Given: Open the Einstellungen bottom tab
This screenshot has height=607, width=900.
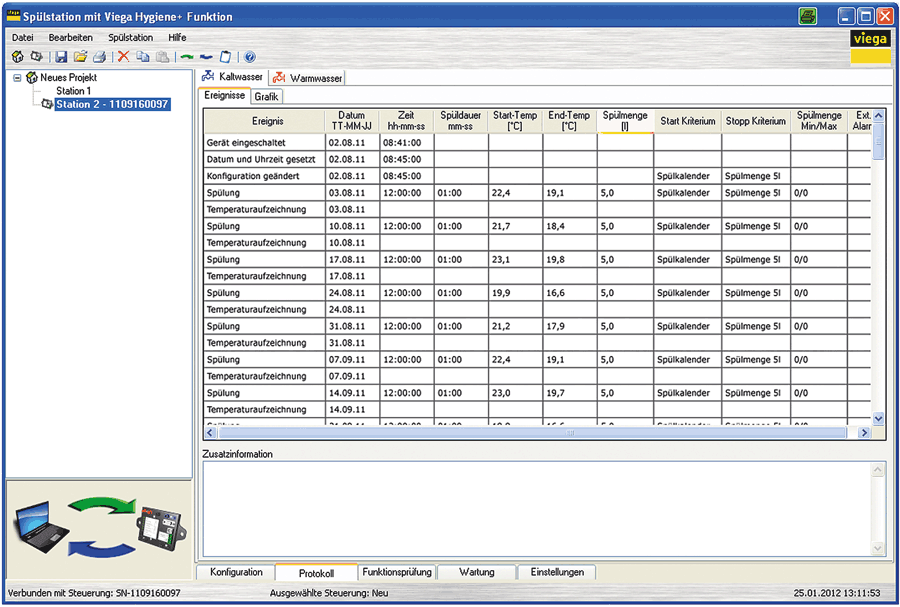Looking at the screenshot, I should click(557, 572).
